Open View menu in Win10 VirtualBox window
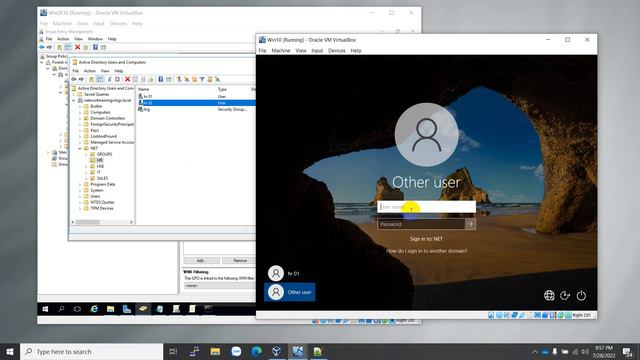 (301, 51)
